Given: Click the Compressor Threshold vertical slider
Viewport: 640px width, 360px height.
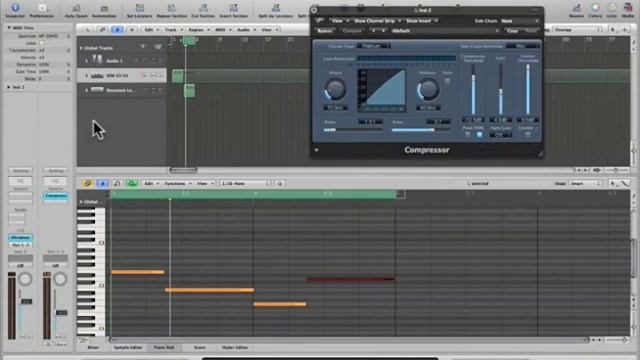Looking at the screenshot, I should click(x=473, y=89).
